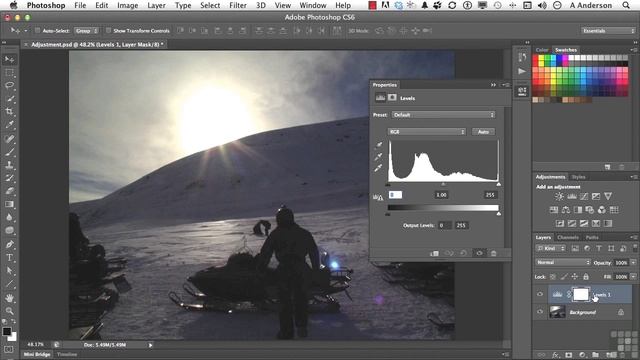This screenshot has width=640, height=360.
Task: Click the Background layer thumbnail
Action: pos(558,312)
